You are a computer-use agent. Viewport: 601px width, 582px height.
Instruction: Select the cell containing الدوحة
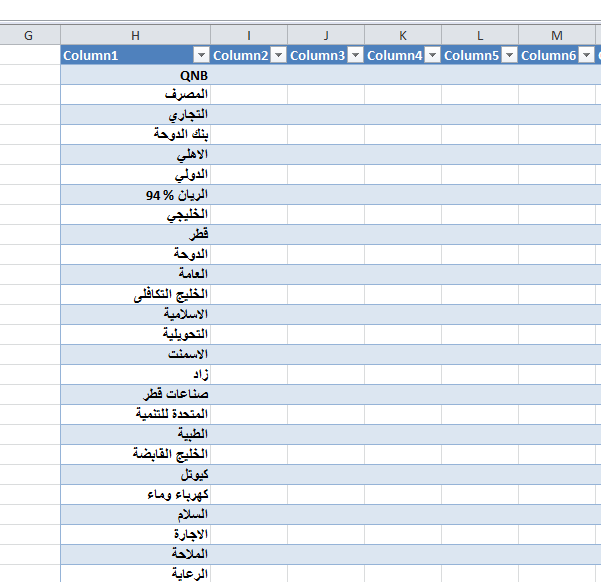point(135,255)
